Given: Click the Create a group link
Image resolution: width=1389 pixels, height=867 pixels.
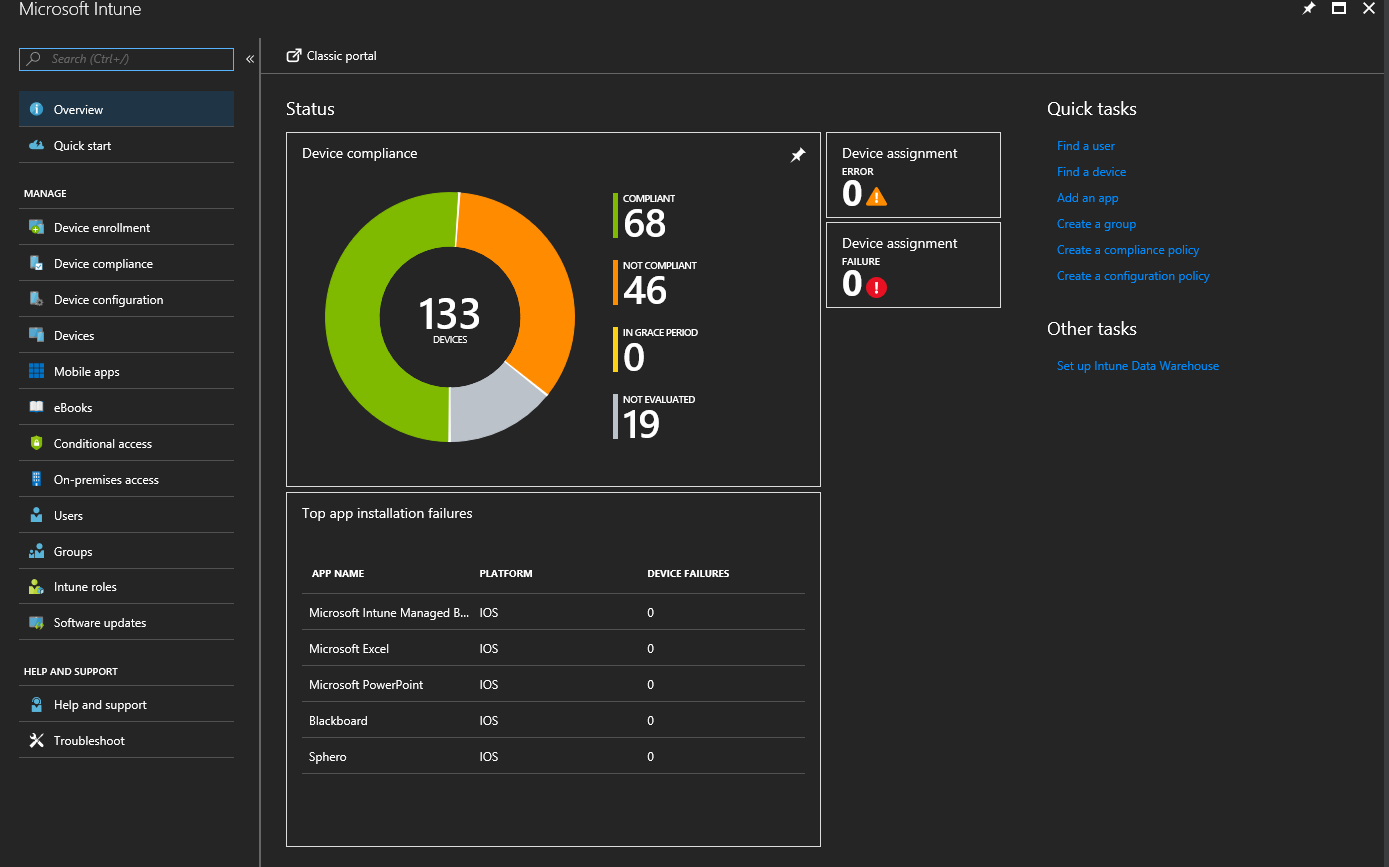Looking at the screenshot, I should (1096, 224).
